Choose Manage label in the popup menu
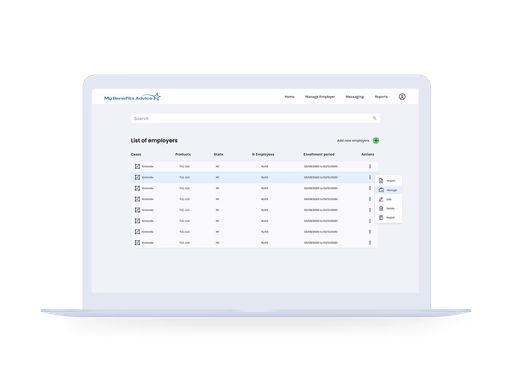Screen dimensions: 512x384 tap(392, 190)
